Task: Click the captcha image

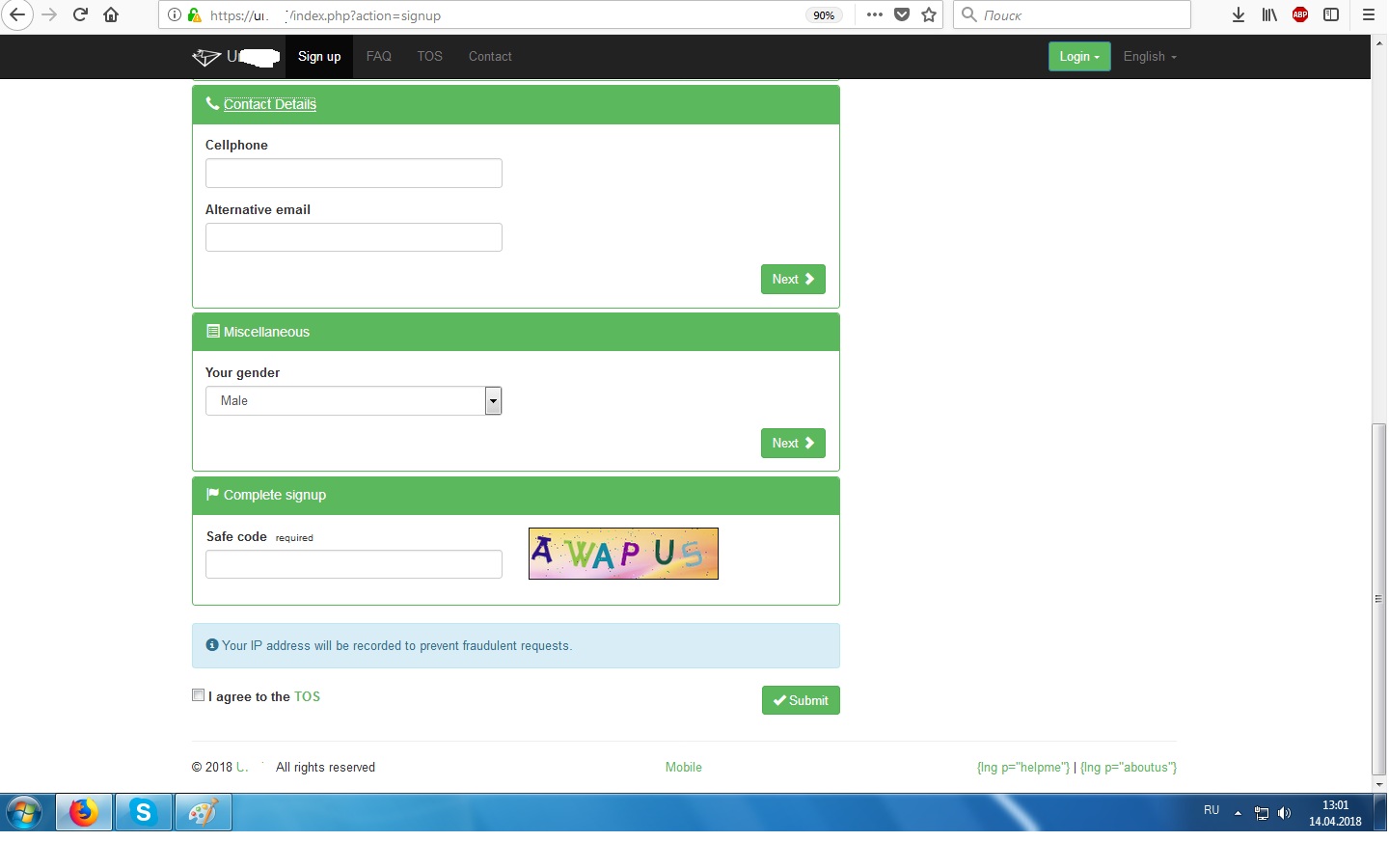Action: [x=623, y=554]
